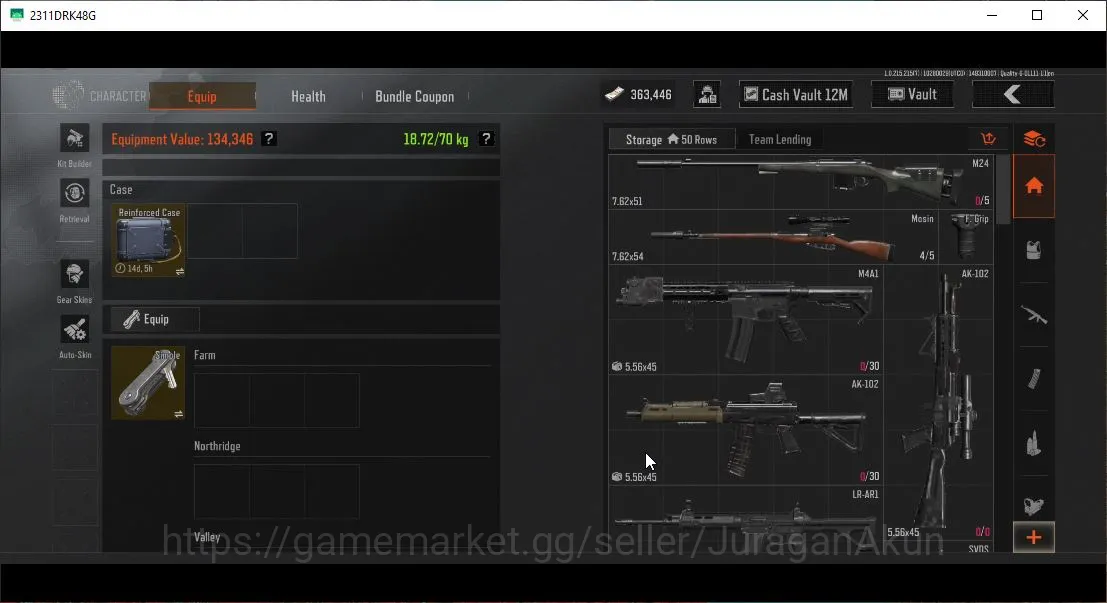Select the M4A1 rifle in storage
Screen dimensions: 1107x603
(746, 319)
